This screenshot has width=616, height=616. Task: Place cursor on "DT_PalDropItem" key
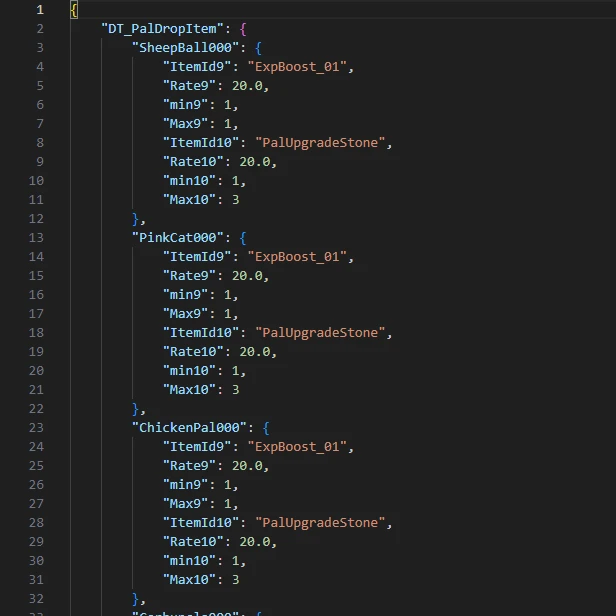click(x=162, y=29)
